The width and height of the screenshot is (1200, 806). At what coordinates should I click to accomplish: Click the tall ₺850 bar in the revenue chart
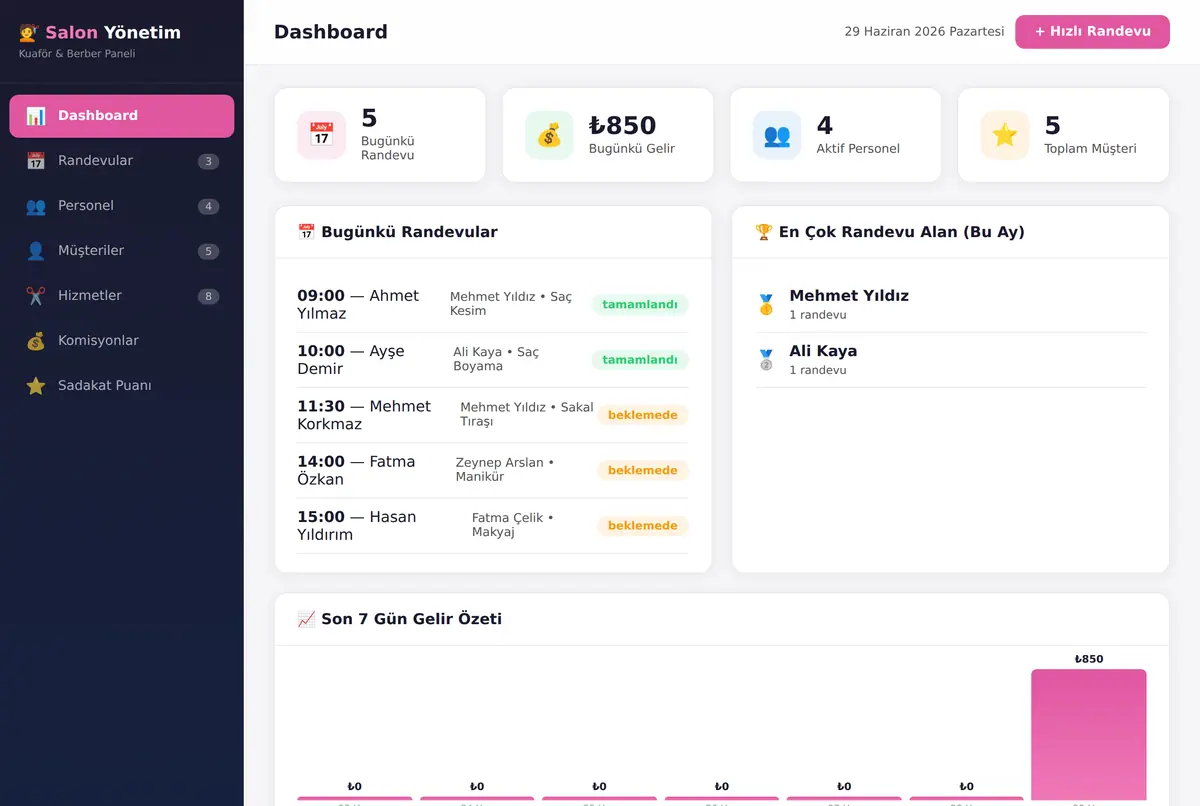tap(1089, 737)
